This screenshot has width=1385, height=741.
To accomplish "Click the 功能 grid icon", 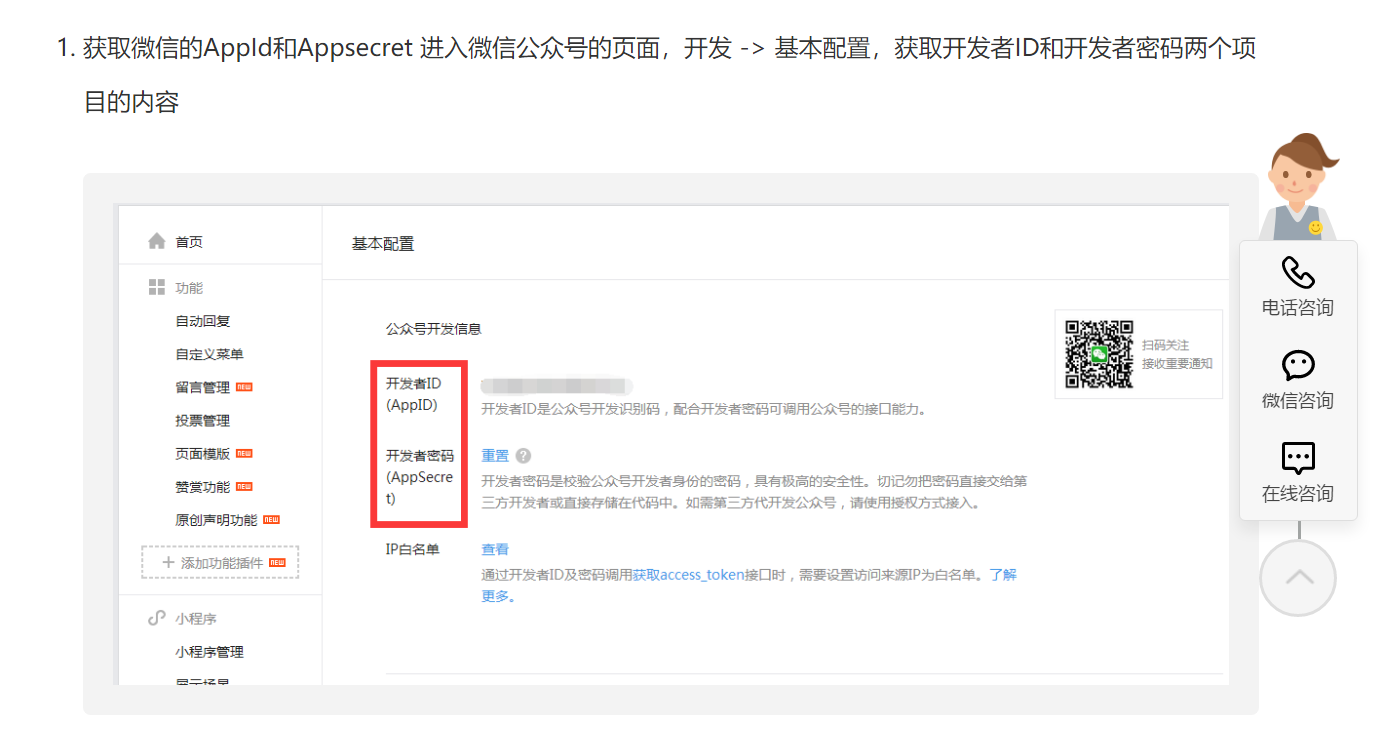I will [156, 287].
